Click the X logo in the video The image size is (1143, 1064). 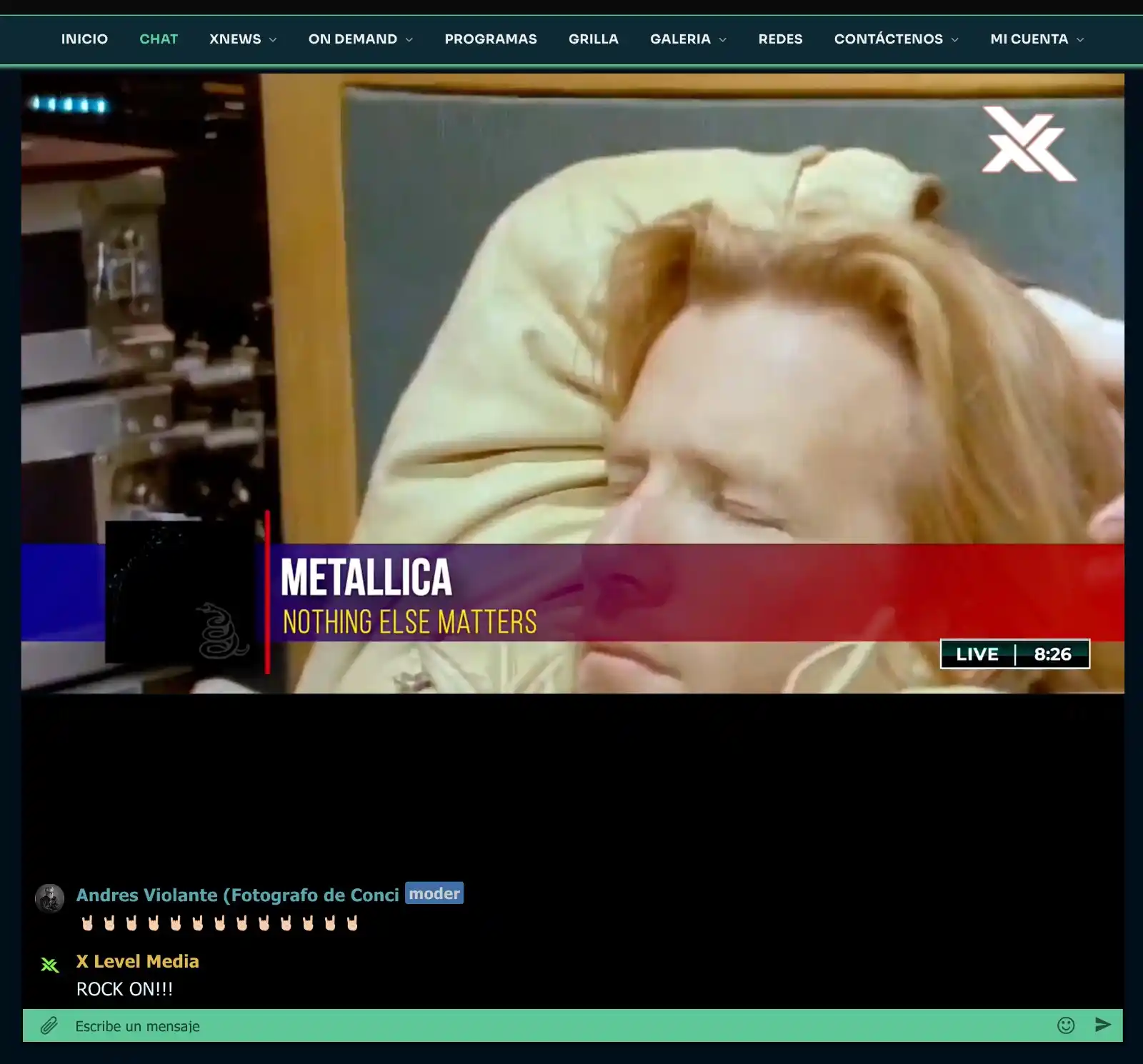[1029, 143]
